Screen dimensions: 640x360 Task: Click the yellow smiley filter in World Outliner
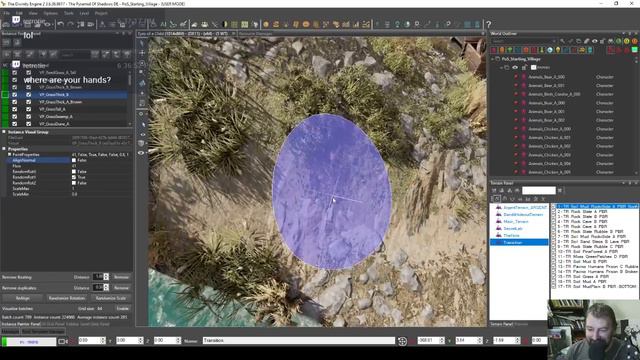pos(627,41)
